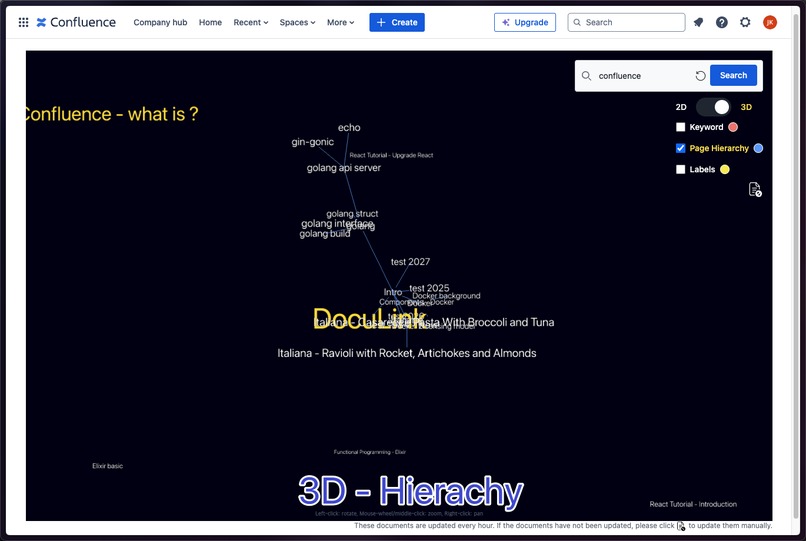Select the 2D label
The image size is (806, 541).
click(x=681, y=107)
